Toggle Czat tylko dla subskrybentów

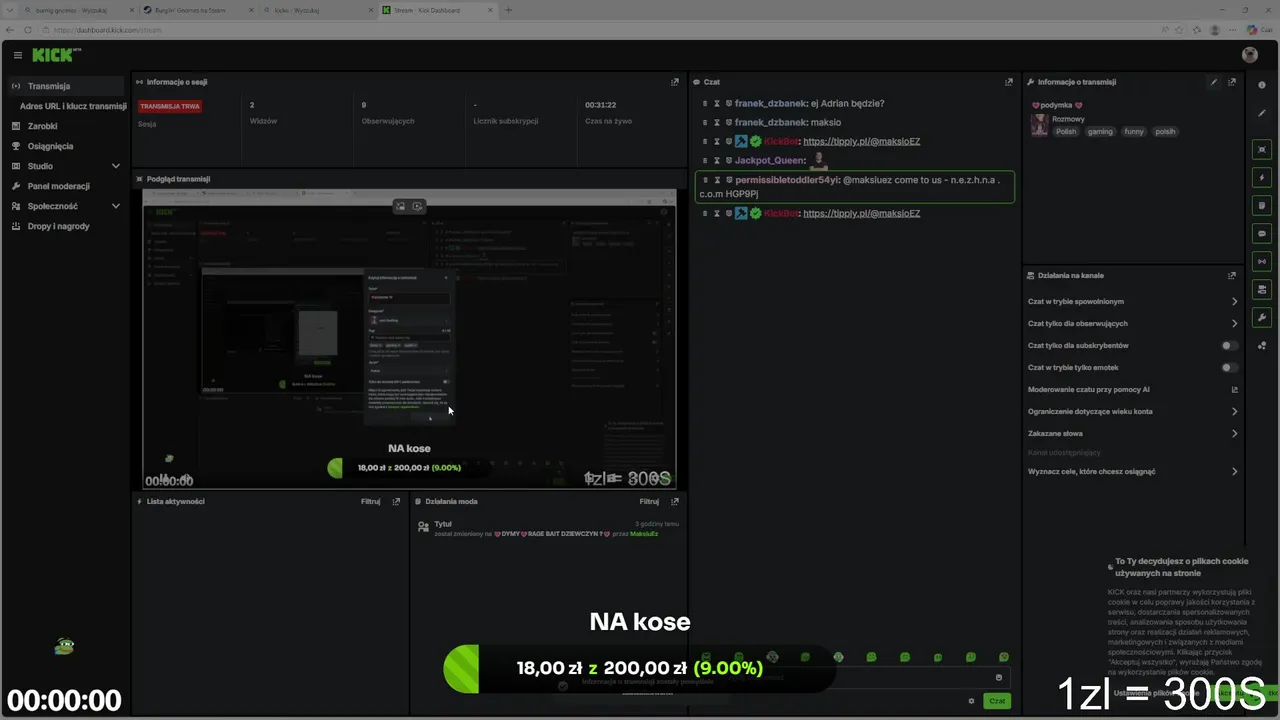coord(1229,345)
